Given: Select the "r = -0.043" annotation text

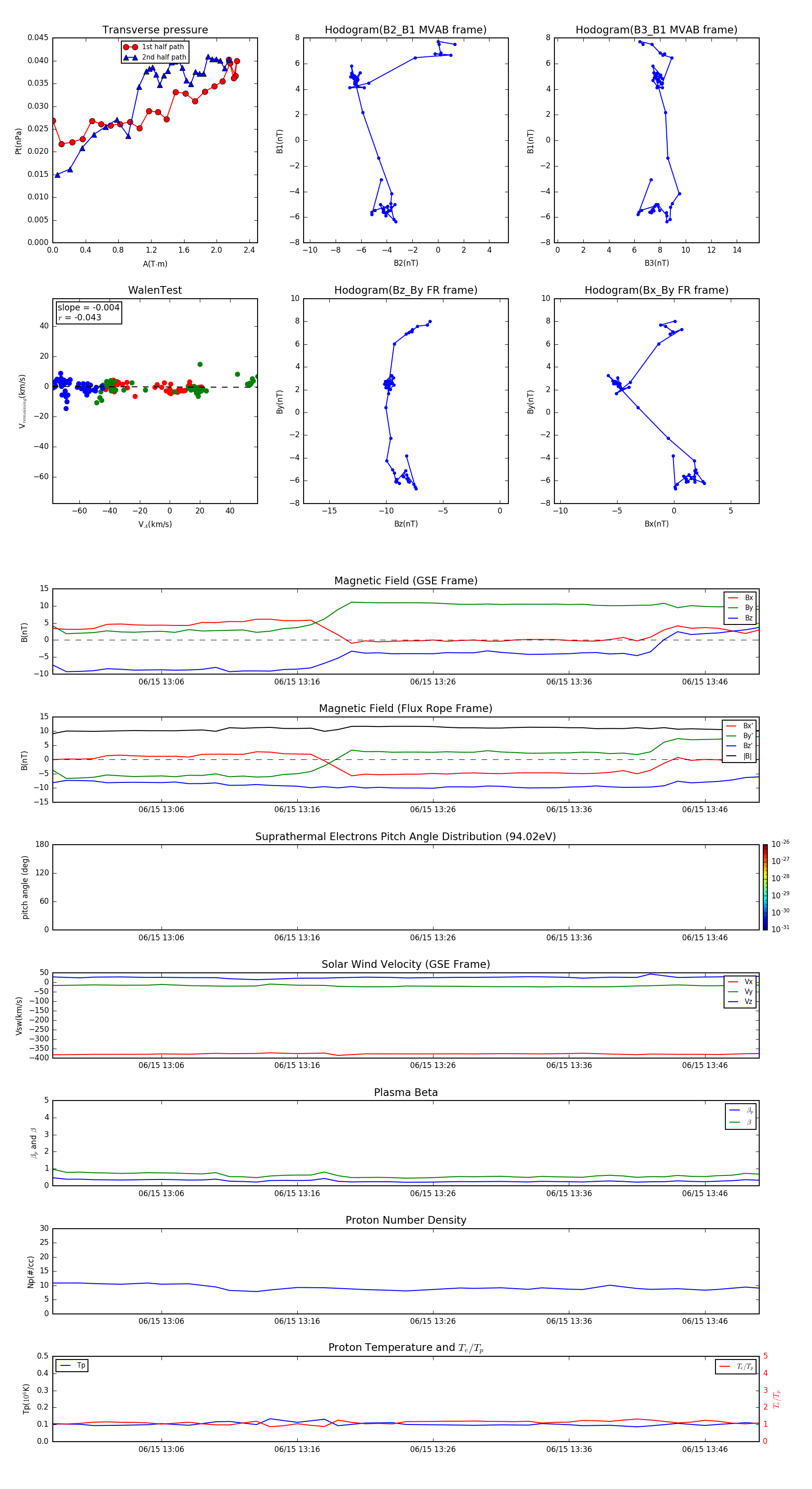Looking at the screenshot, I should [x=80, y=317].
